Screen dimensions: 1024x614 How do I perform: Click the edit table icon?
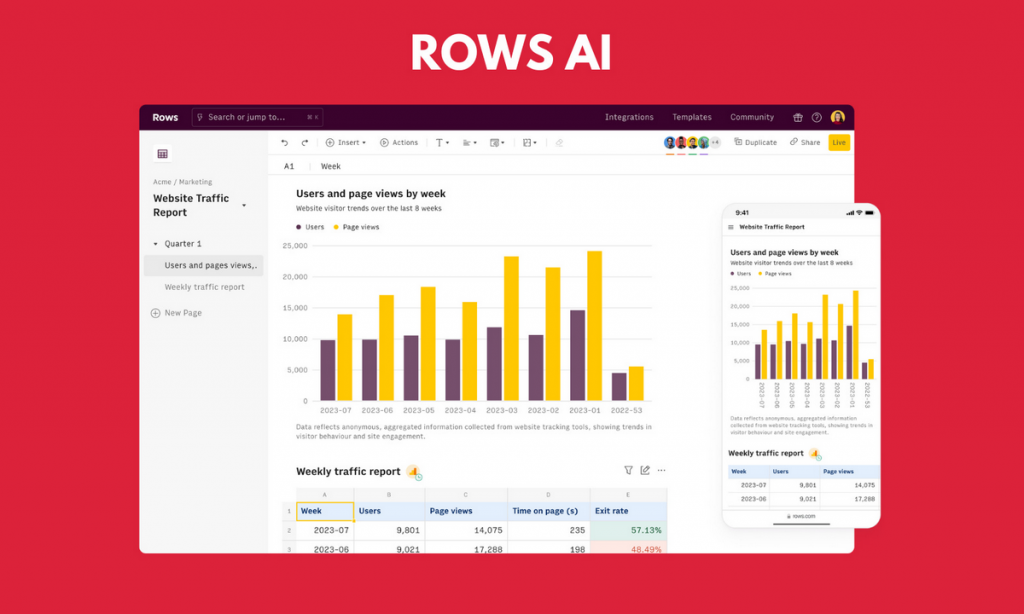pyautogui.click(x=645, y=470)
